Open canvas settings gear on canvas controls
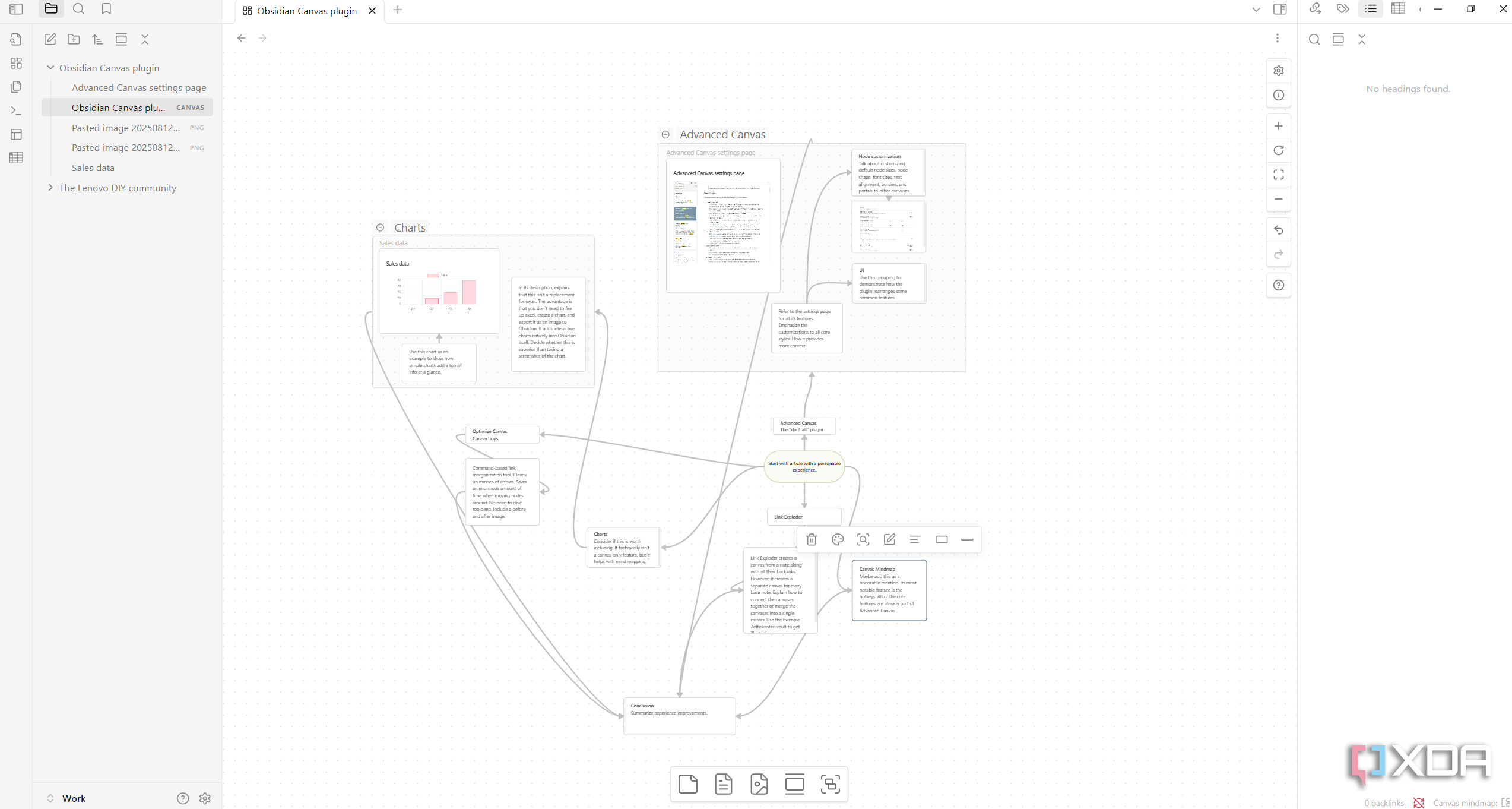1512x809 pixels. click(x=1279, y=71)
